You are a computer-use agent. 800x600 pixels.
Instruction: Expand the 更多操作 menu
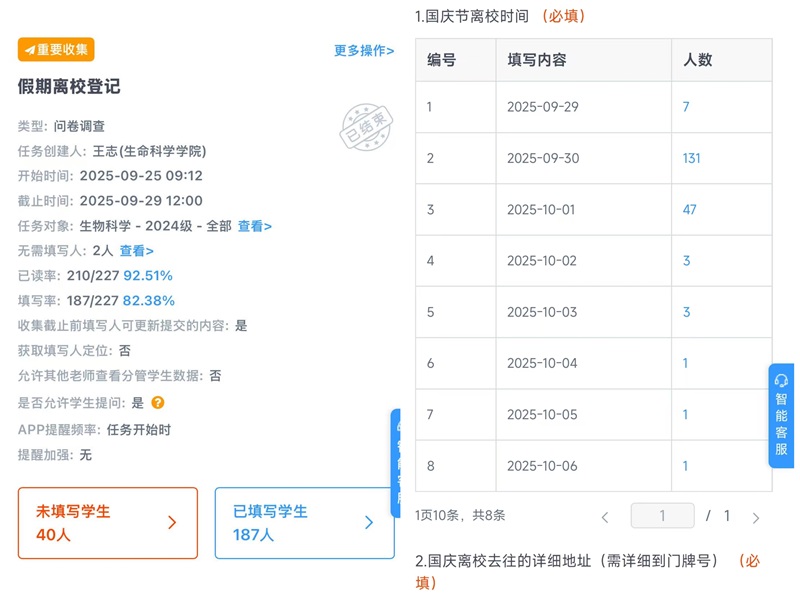click(364, 50)
